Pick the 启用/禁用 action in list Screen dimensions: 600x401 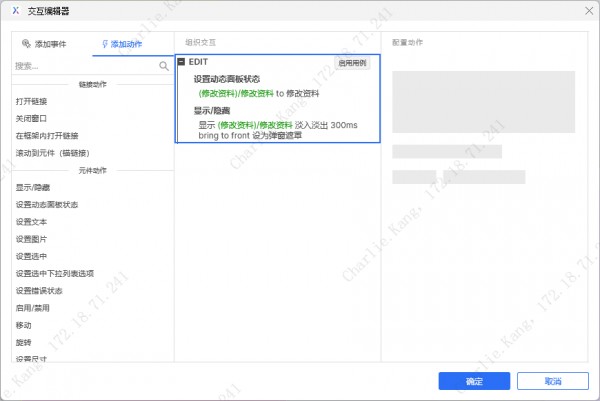[x=33, y=307]
